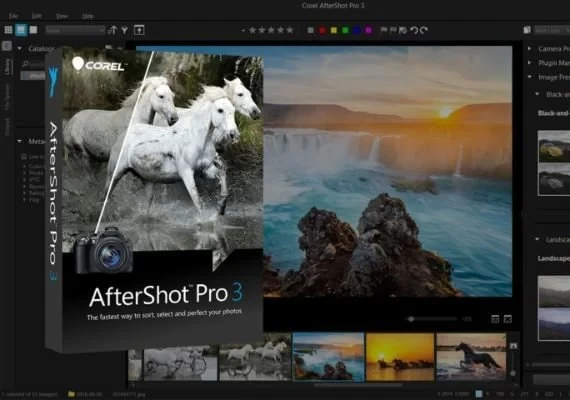Open the File menu
Image resolution: width=570 pixels, height=400 pixels.
click(13, 16)
